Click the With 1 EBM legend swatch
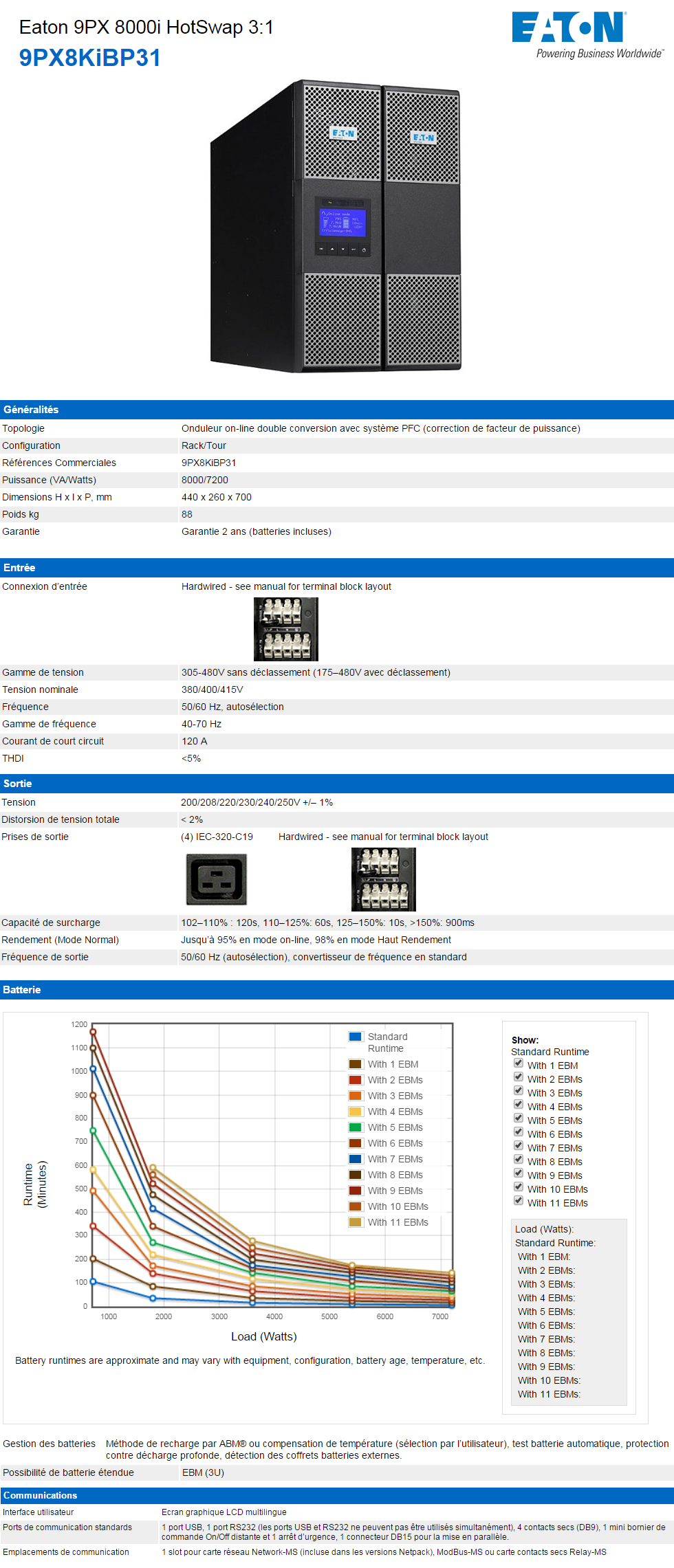Image resolution: width=674 pixels, height=1568 pixels. (x=356, y=1064)
